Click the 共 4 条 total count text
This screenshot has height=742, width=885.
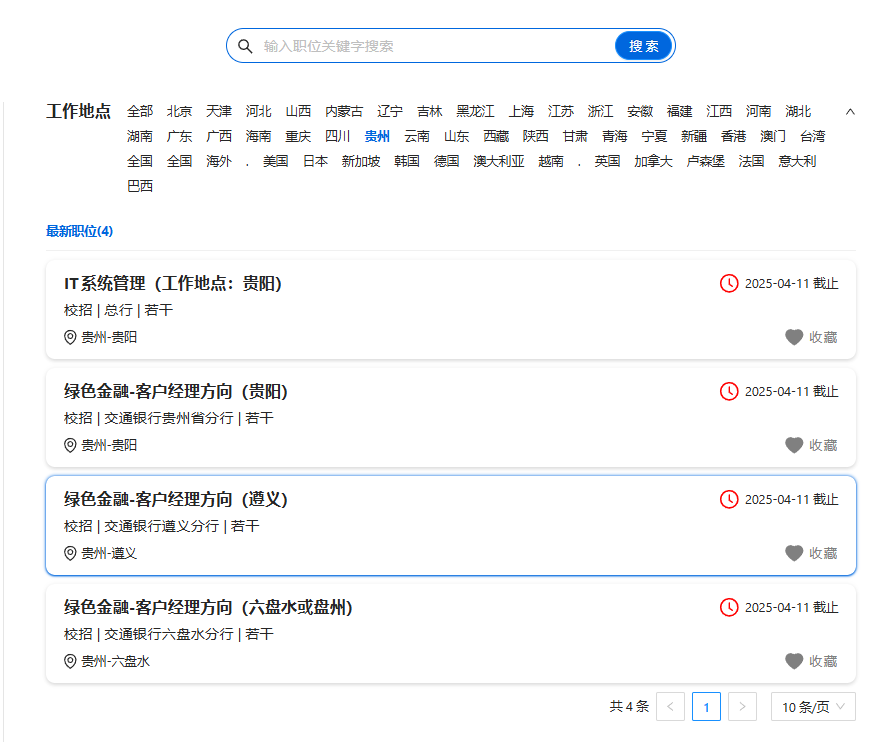pyautogui.click(x=629, y=706)
